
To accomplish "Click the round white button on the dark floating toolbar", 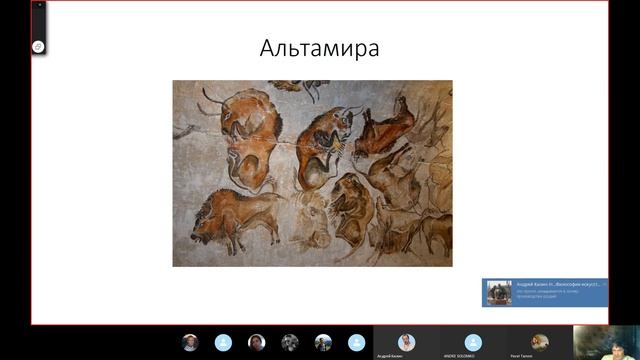I will click(38, 47).
